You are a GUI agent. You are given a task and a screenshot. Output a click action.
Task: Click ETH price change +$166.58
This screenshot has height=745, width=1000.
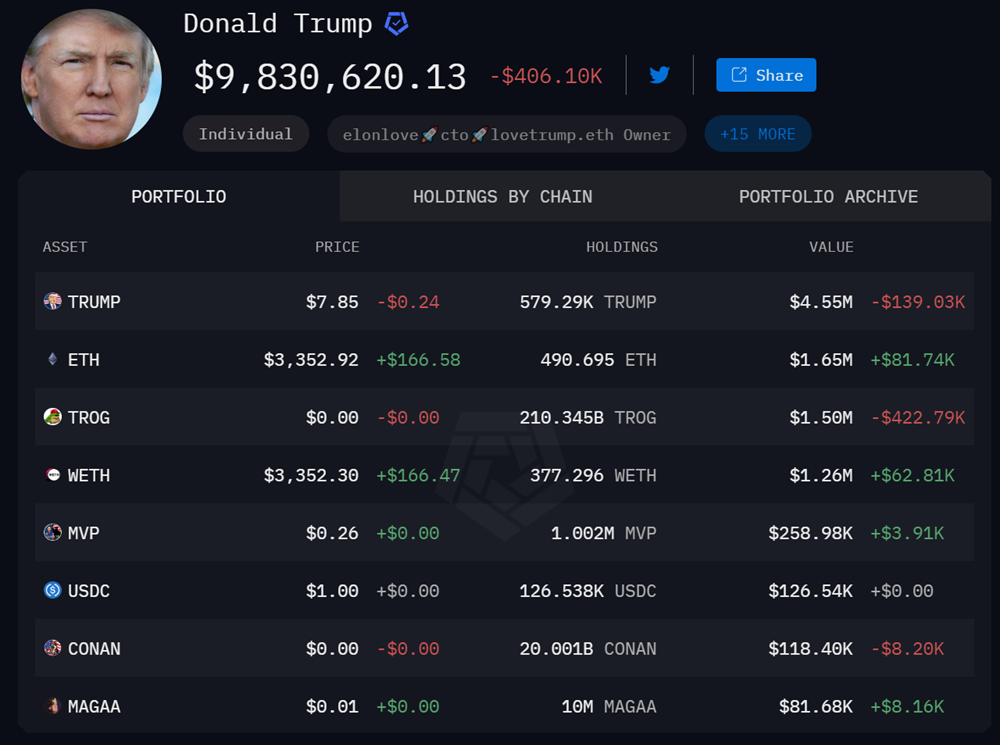[x=418, y=360]
